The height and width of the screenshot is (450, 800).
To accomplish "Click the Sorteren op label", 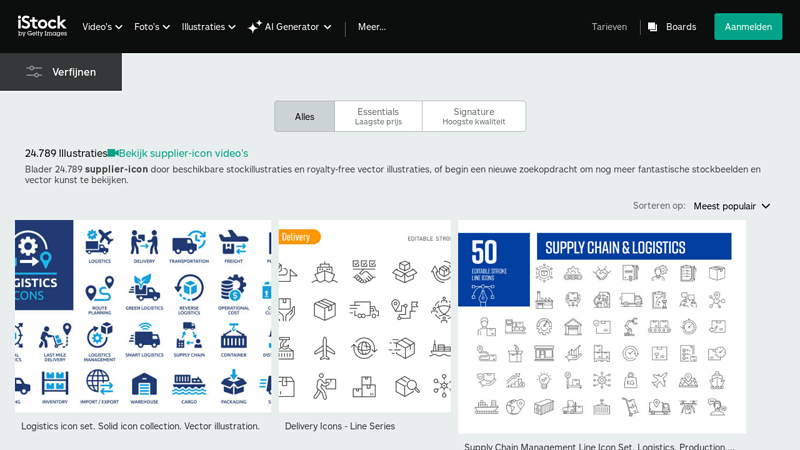I will pos(659,206).
